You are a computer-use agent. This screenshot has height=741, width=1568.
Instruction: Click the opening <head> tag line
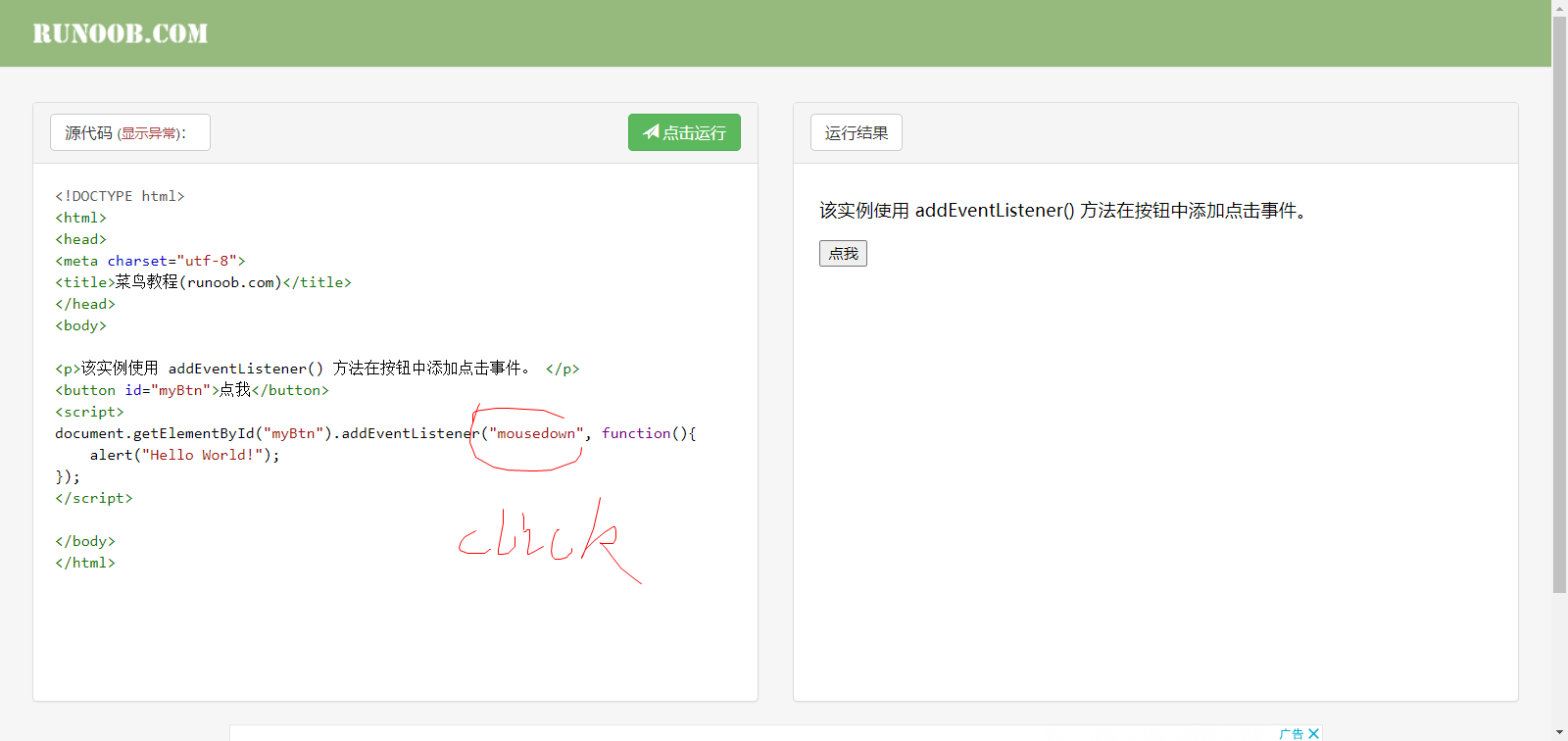click(80, 239)
